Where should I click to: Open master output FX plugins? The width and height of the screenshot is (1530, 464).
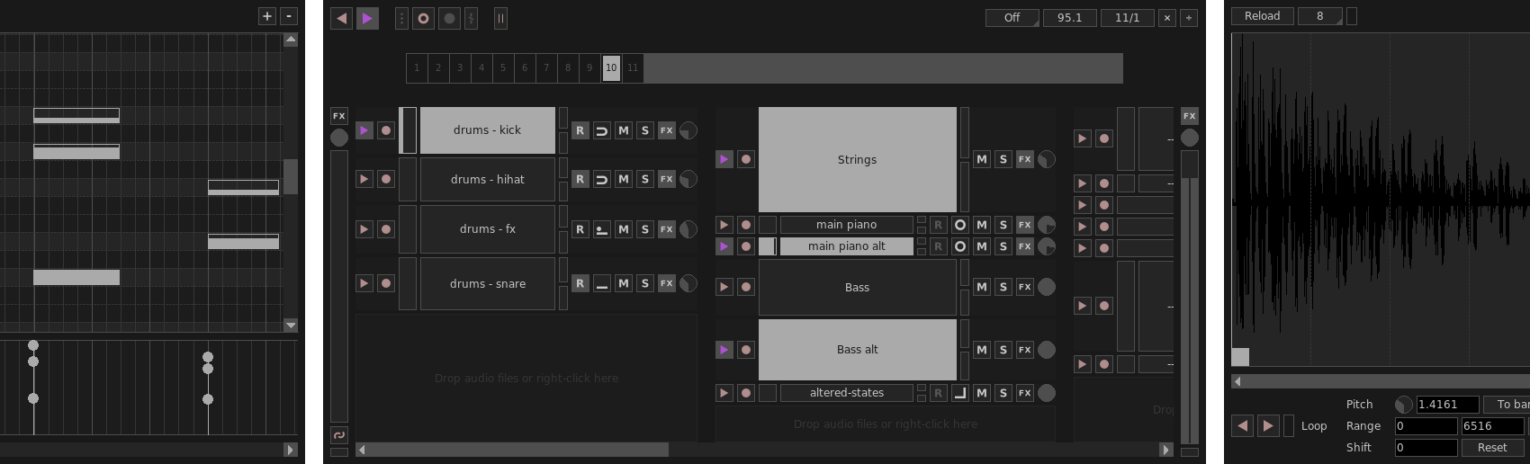[1189, 116]
